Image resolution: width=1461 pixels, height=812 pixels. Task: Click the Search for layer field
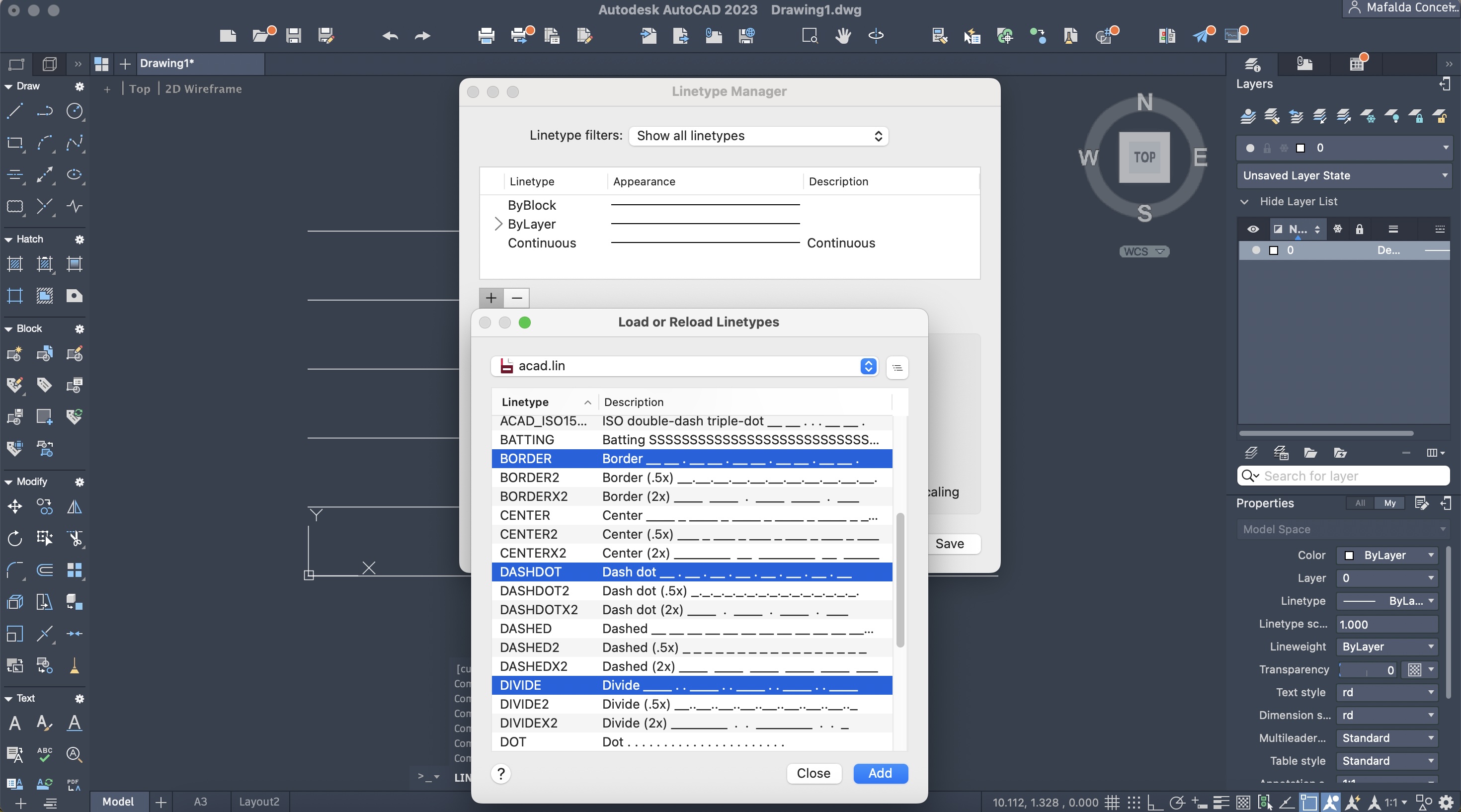(x=1350, y=476)
